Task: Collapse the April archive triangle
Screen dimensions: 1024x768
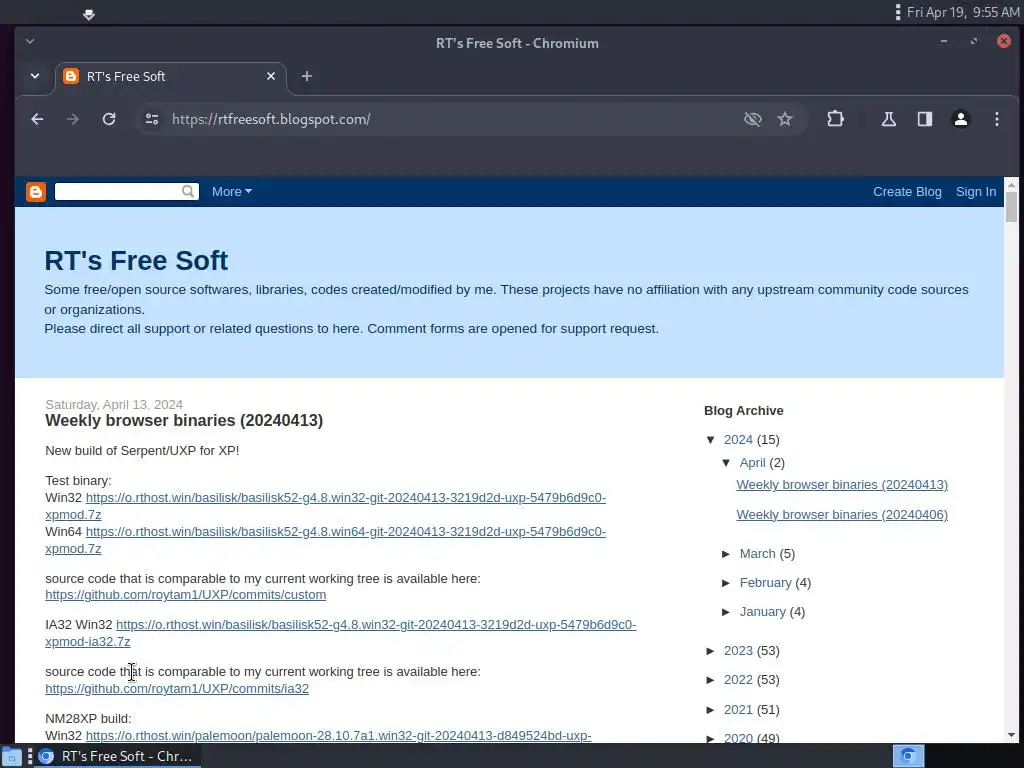Action: click(726, 462)
